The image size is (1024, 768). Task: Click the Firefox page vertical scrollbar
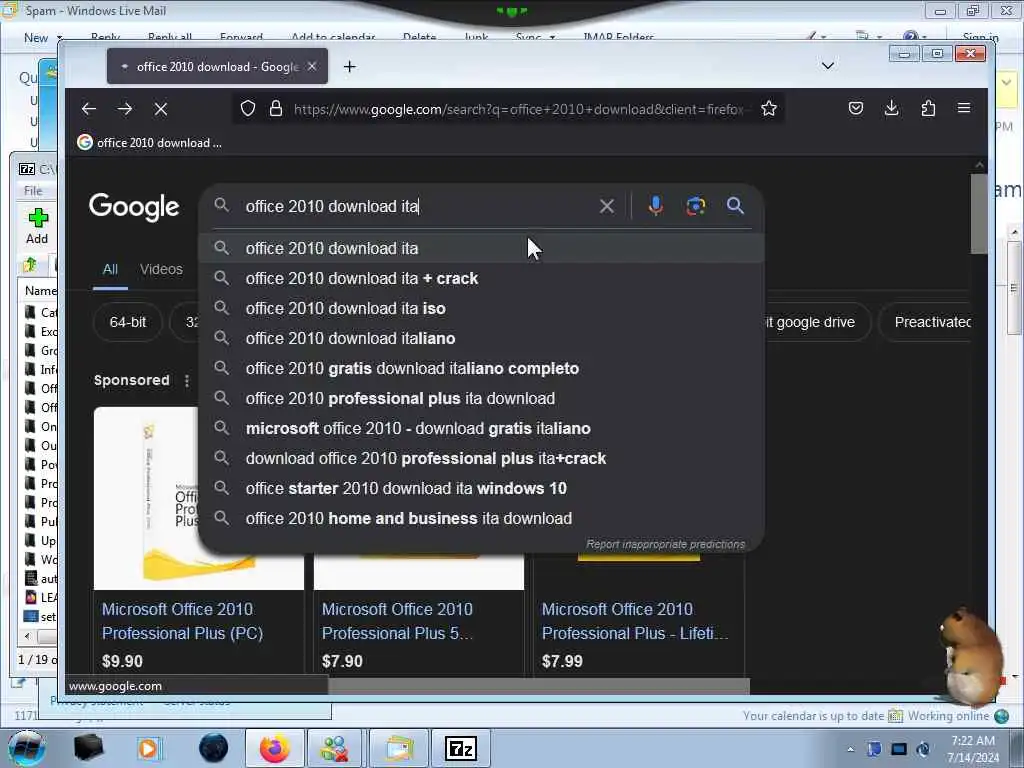click(x=979, y=212)
